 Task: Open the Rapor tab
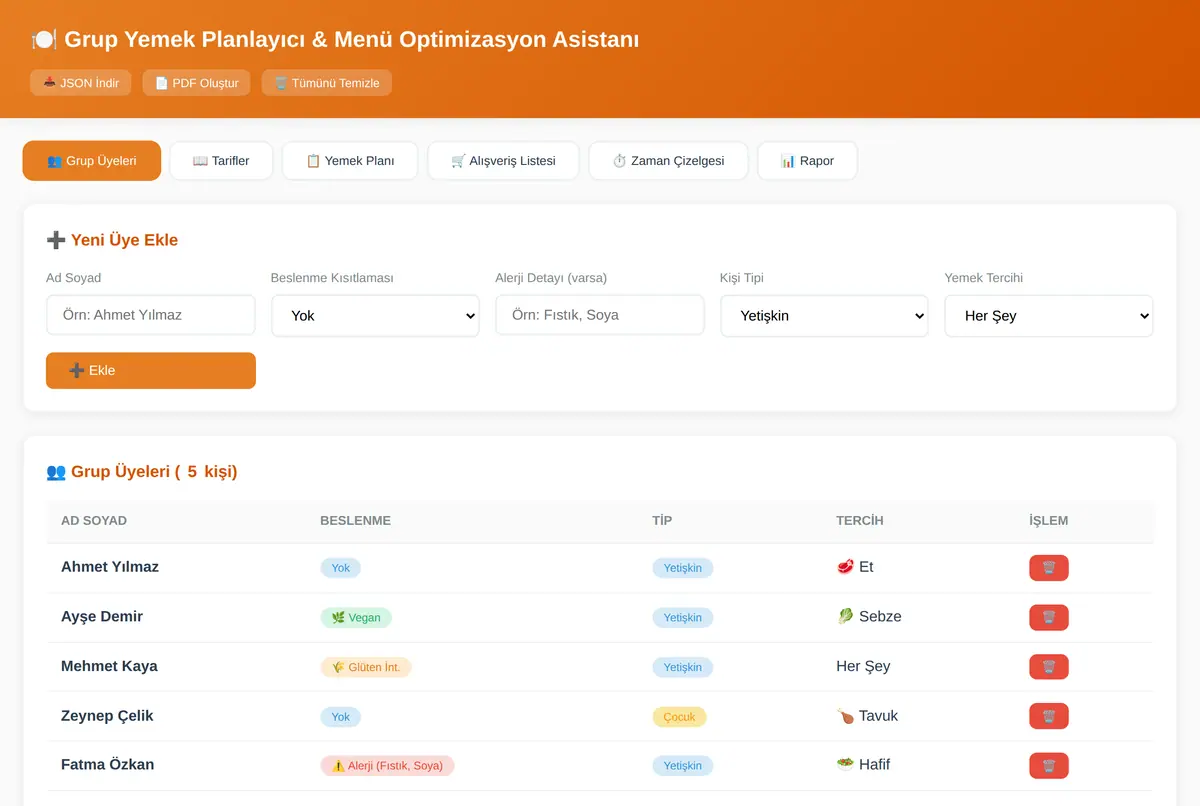(807, 161)
